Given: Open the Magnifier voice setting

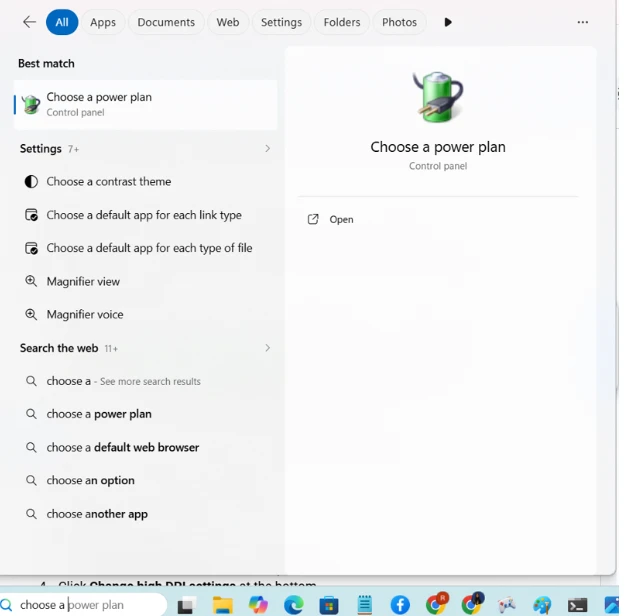Looking at the screenshot, I should (145, 315).
